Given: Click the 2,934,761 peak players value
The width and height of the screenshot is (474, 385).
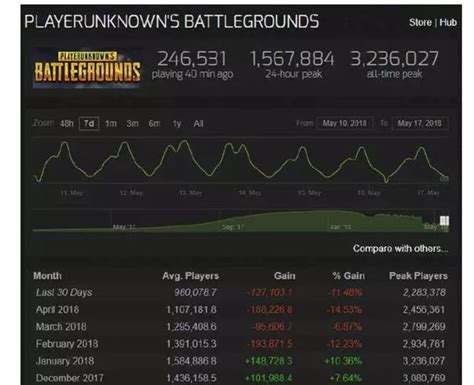Looking at the screenshot, I should pos(424,344).
